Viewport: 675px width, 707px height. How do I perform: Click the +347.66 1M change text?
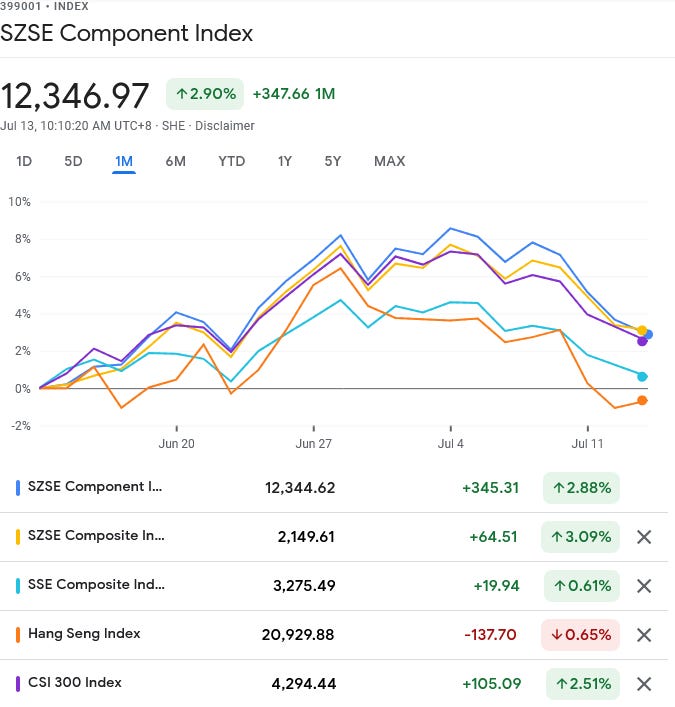pyautogui.click(x=294, y=94)
